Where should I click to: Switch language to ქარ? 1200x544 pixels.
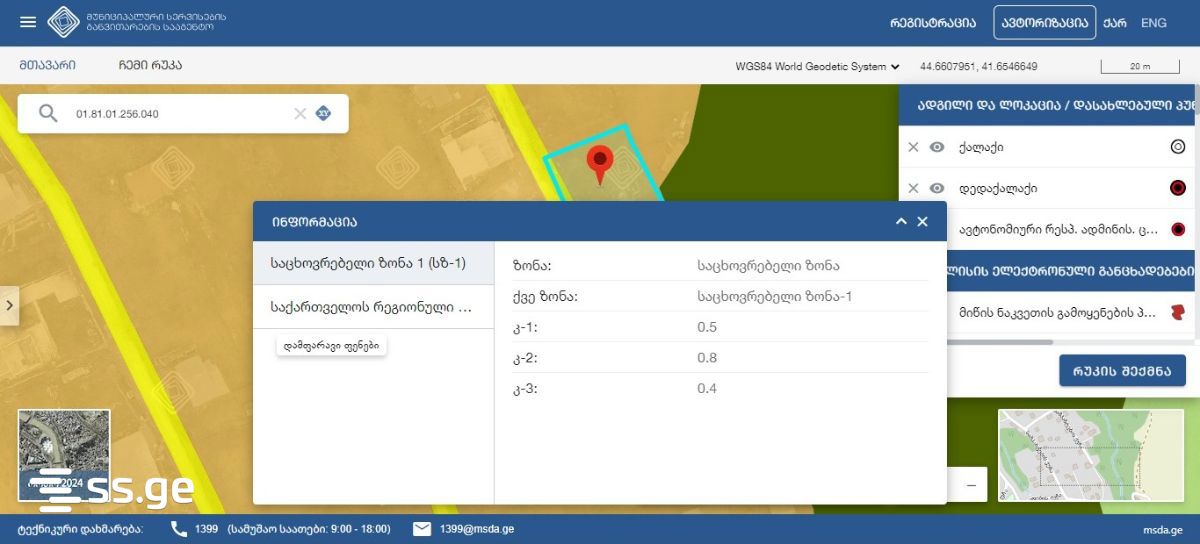pyautogui.click(x=1115, y=22)
